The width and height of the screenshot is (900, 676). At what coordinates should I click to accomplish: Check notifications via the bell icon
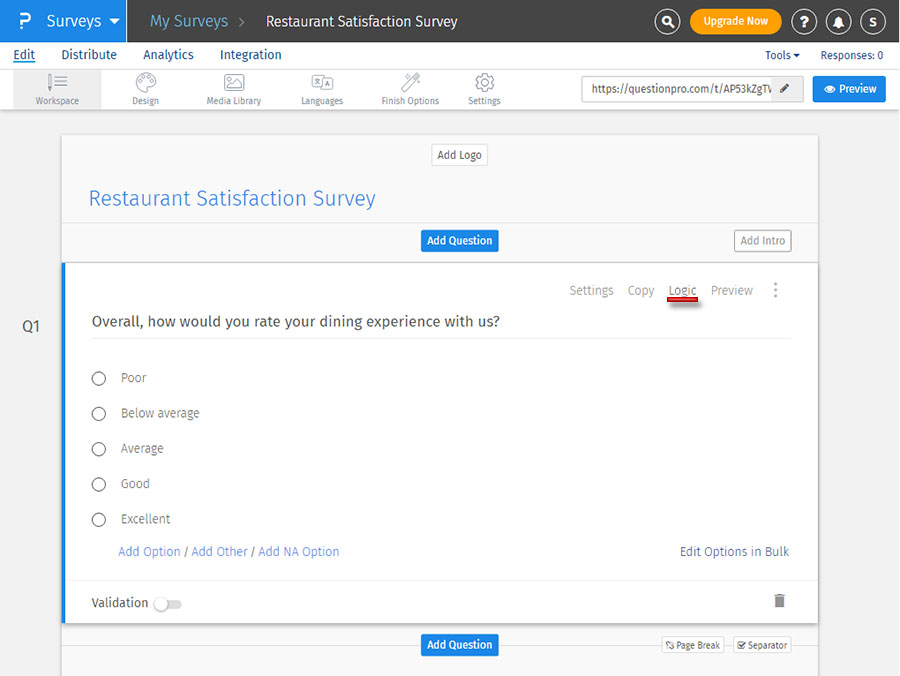pos(838,21)
